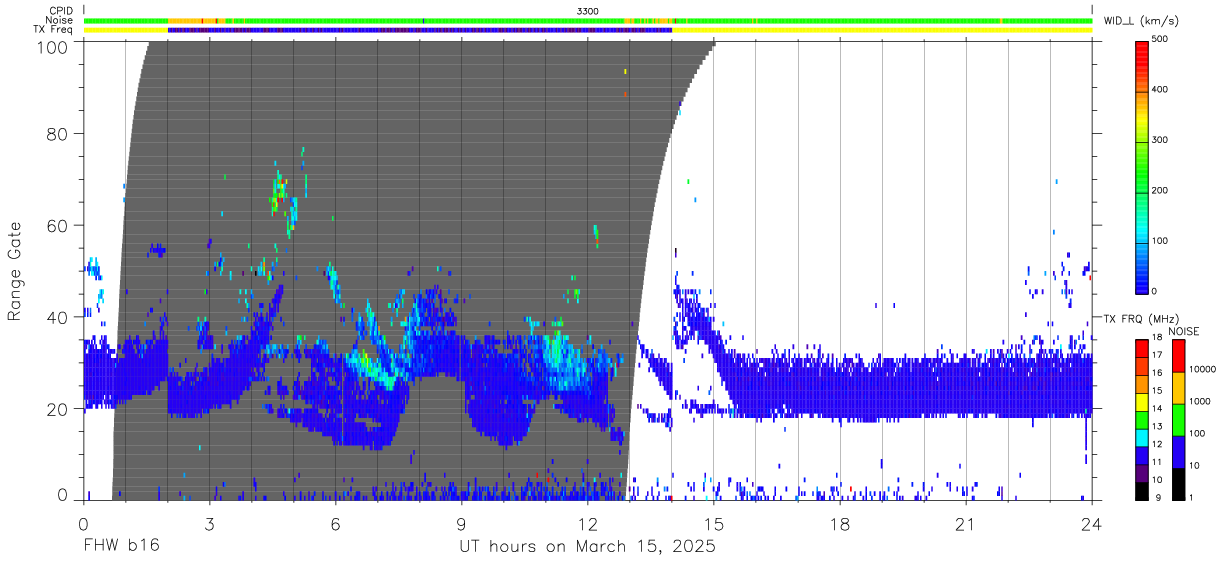Click the noise color scale bar
Screen dimensions: 1228x567
click(1178, 419)
